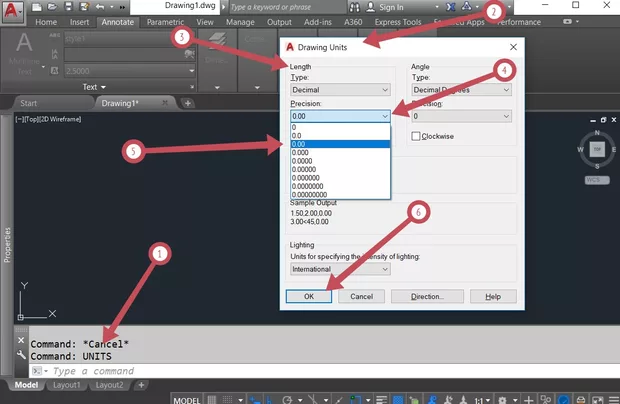Open the Angle Precision dropdown
Image resolution: width=620 pixels, height=404 pixels.
[461, 116]
